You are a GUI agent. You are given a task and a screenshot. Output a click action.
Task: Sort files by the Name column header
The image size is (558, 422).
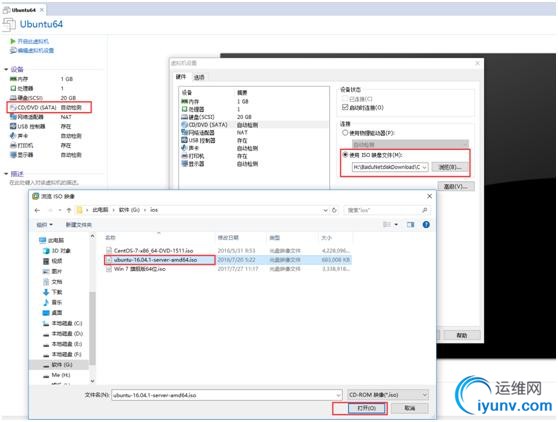110,238
